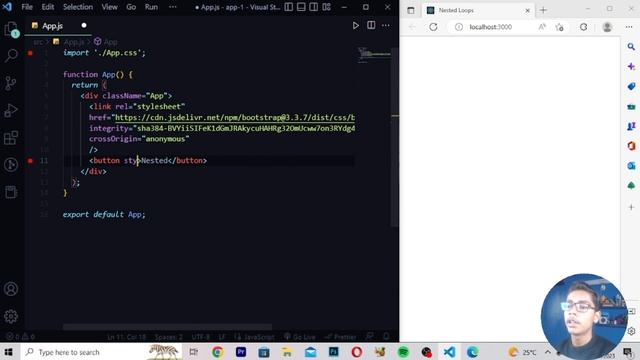Click the editor horizontal scrollbar
This screenshot has width=640, height=360.
coord(167,327)
